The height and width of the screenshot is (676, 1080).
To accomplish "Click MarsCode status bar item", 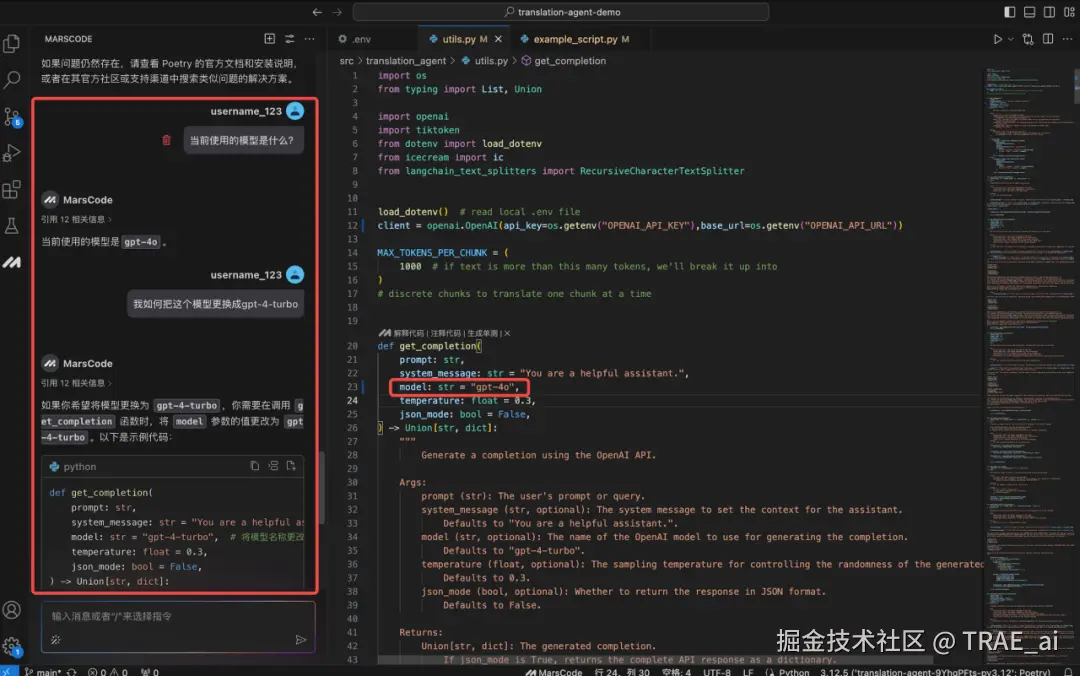I will [x=554, y=672].
